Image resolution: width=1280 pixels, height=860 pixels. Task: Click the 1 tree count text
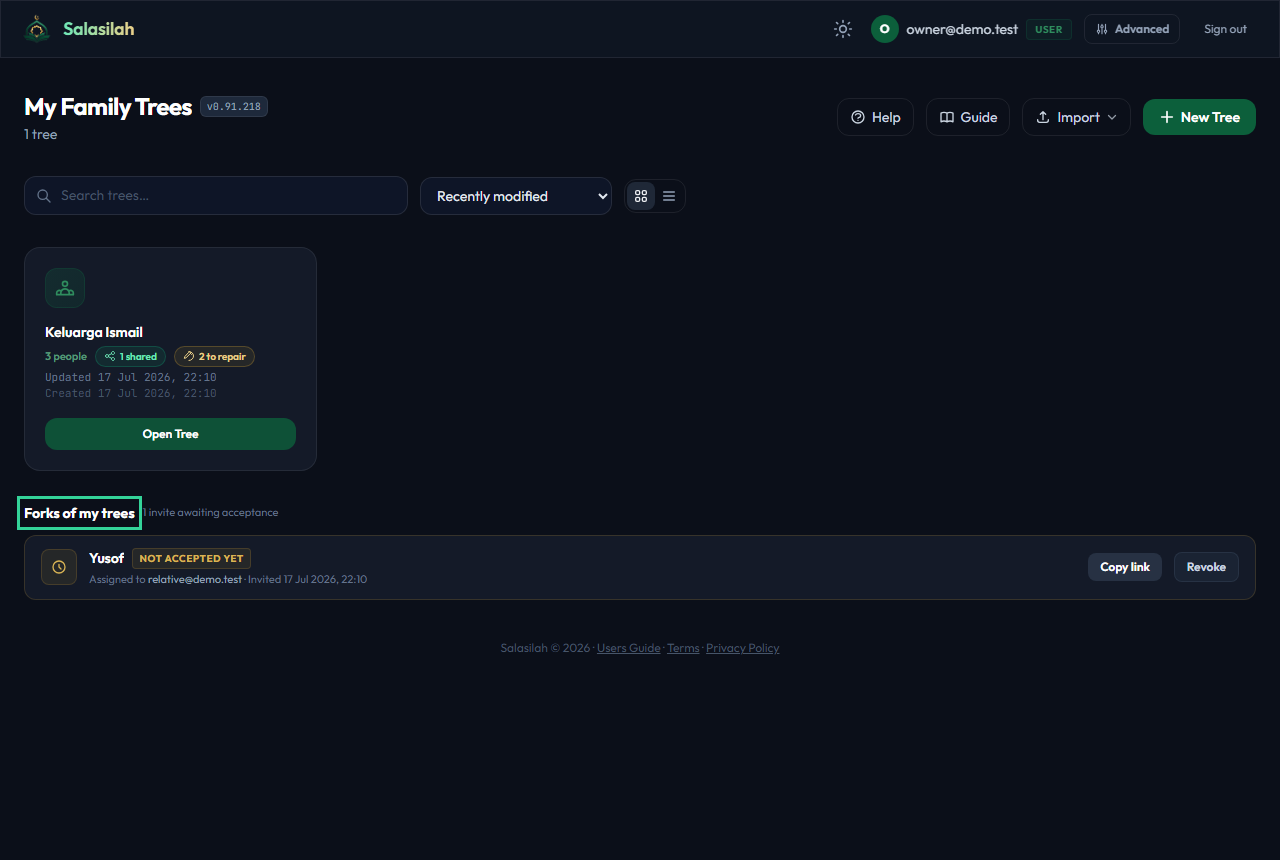41,135
